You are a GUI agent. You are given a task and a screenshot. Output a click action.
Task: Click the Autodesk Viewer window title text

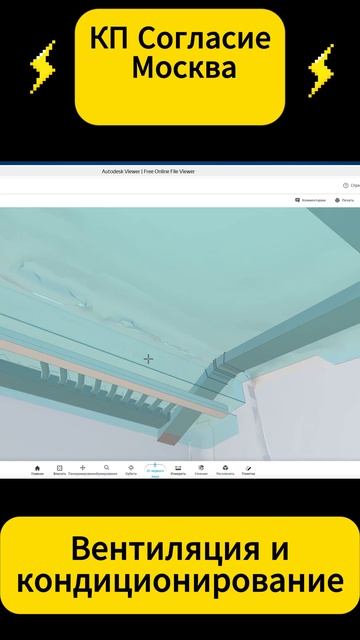(x=148, y=171)
